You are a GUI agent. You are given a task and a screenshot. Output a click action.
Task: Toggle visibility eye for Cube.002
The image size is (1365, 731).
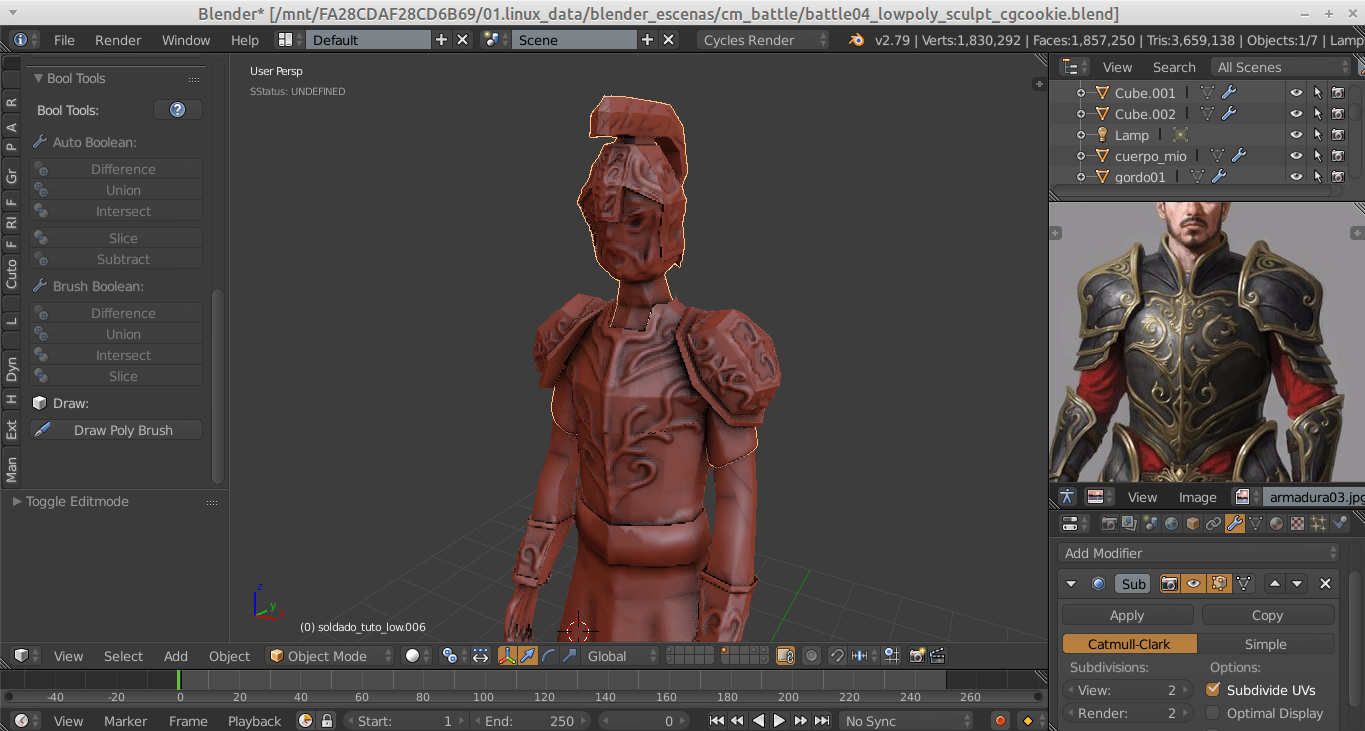(x=1296, y=114)
